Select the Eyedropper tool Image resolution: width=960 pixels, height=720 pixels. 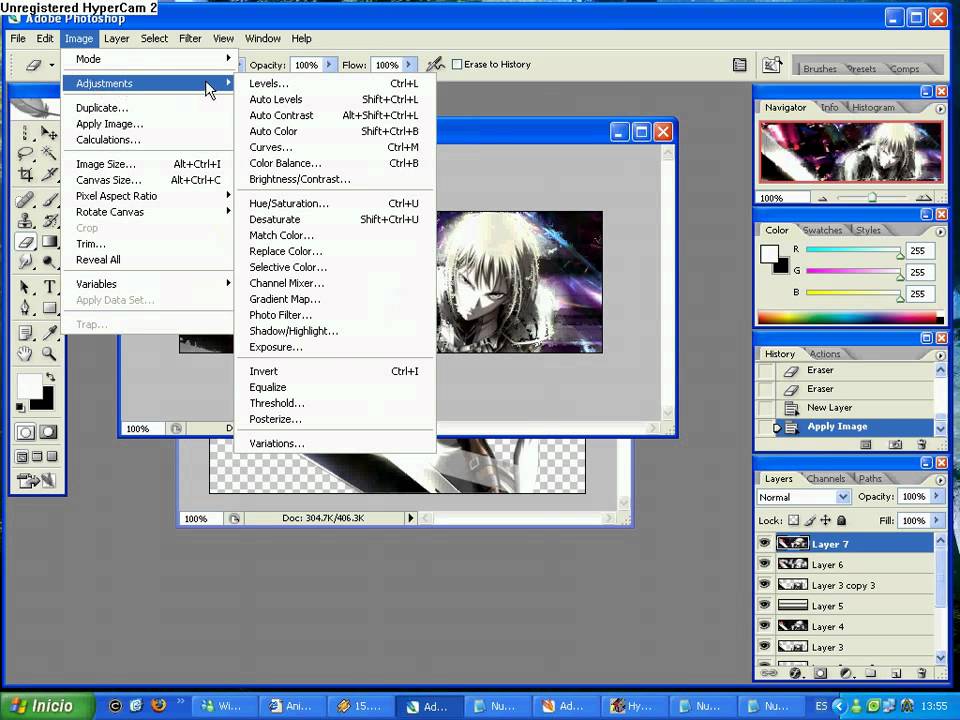[x=49, y=332]
